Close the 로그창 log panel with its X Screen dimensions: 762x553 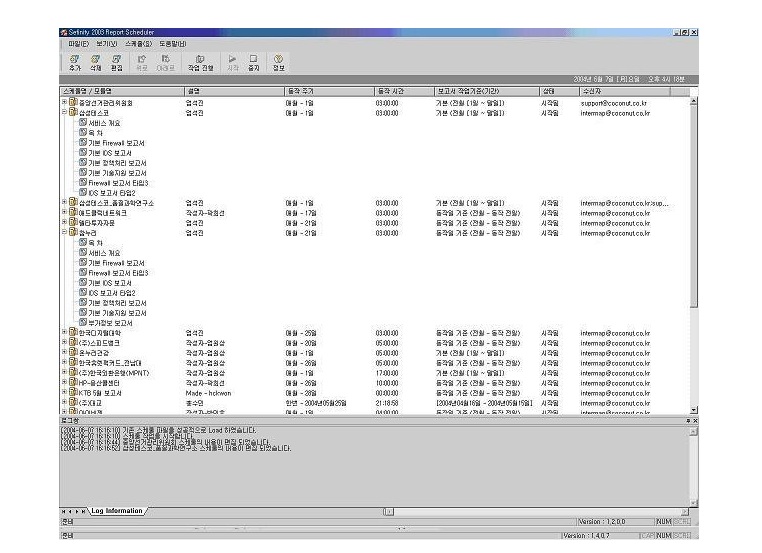pos(695,421)
